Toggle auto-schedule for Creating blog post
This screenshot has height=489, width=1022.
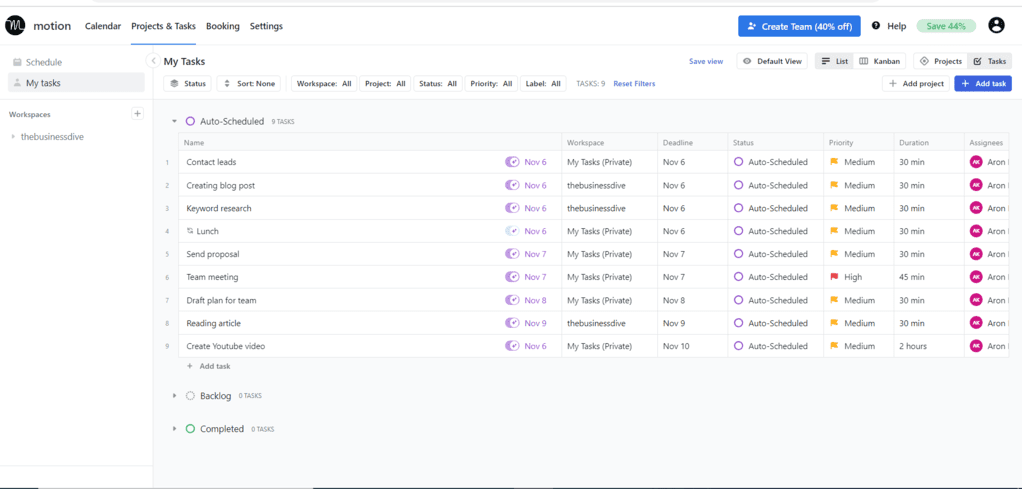point(512,185)
